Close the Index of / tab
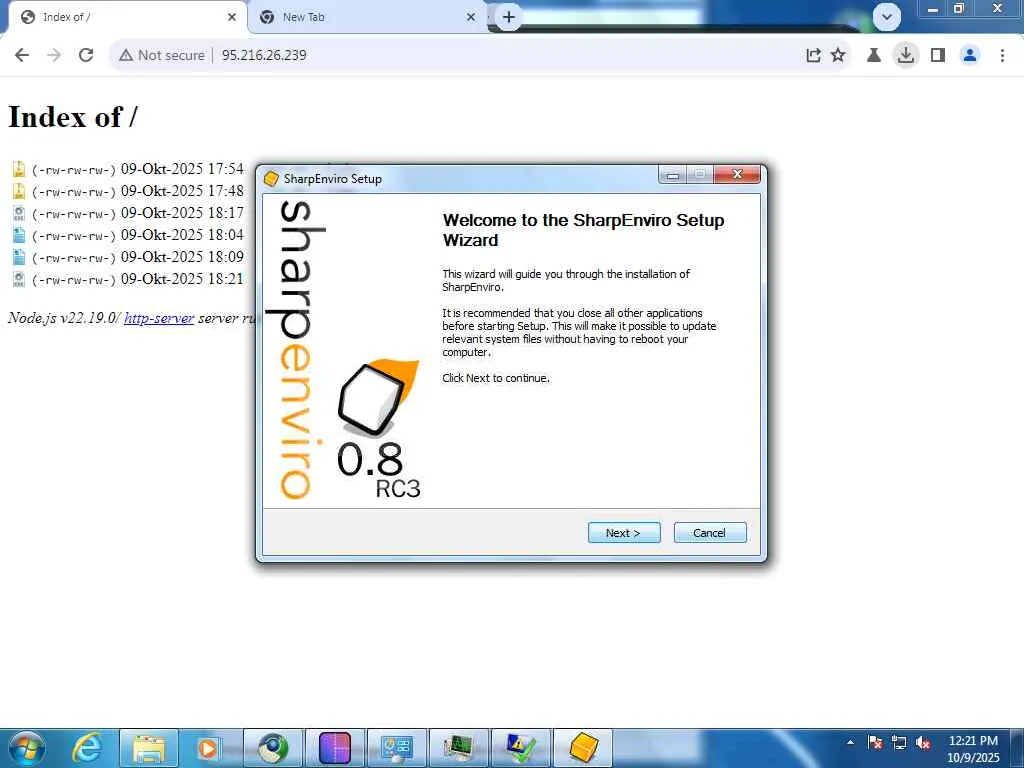The width and height of the screenshot is (1024, 768). 232,18
